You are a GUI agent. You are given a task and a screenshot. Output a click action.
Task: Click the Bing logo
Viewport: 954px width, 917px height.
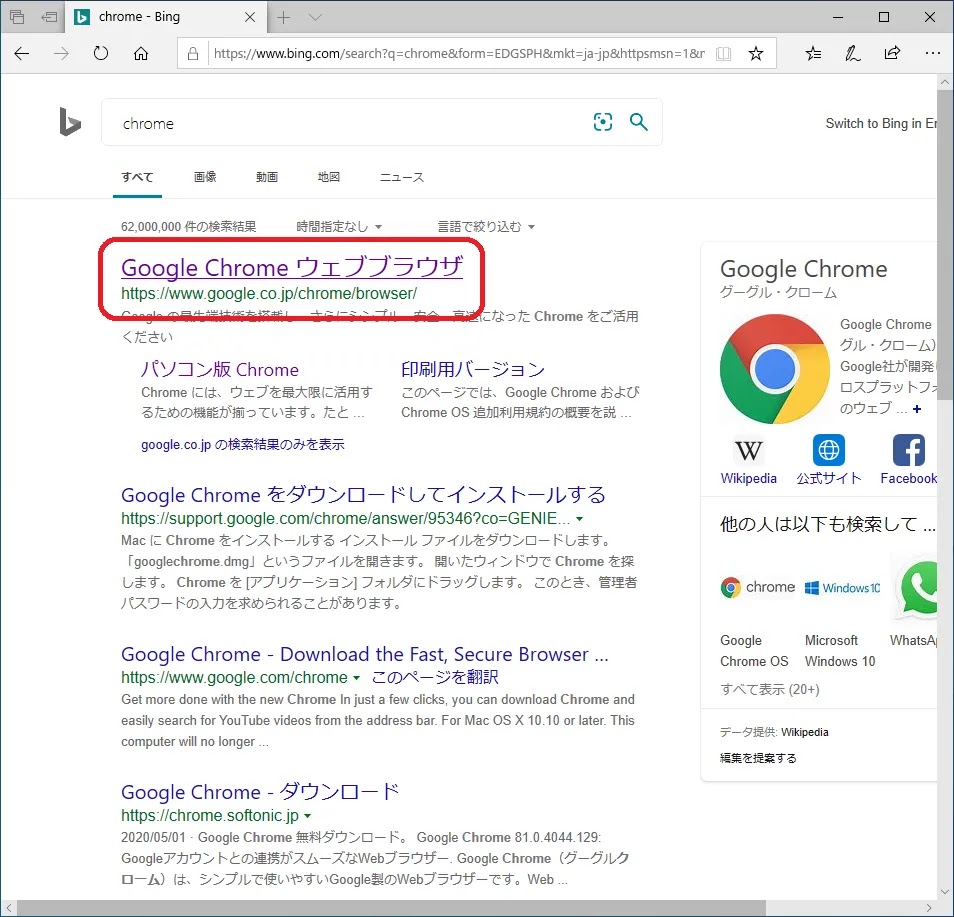[x=70, y=121]
